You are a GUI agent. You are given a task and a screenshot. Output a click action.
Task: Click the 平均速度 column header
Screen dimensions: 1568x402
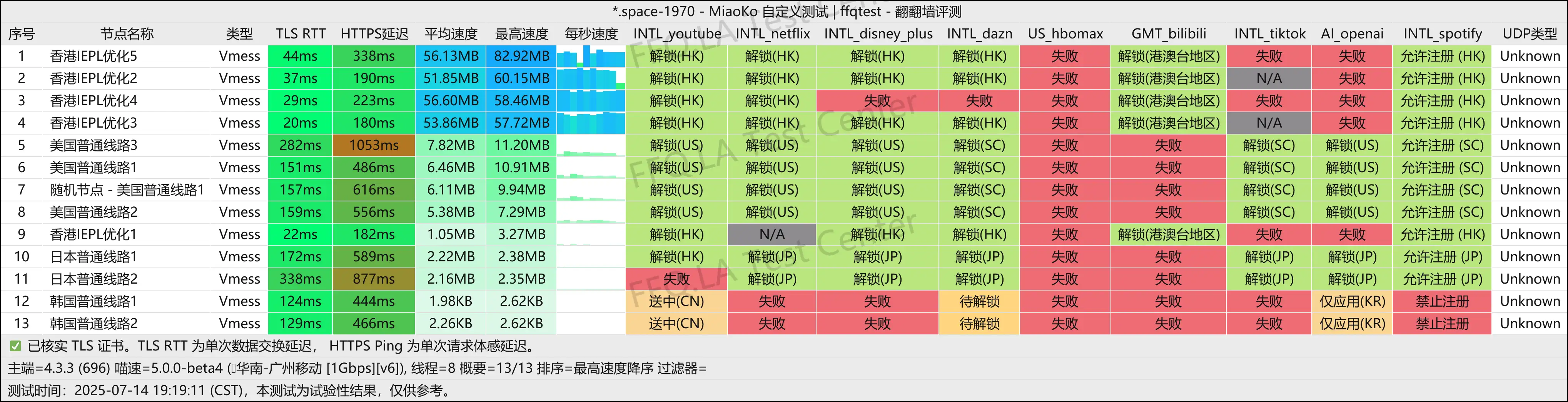tap(451, 34)
